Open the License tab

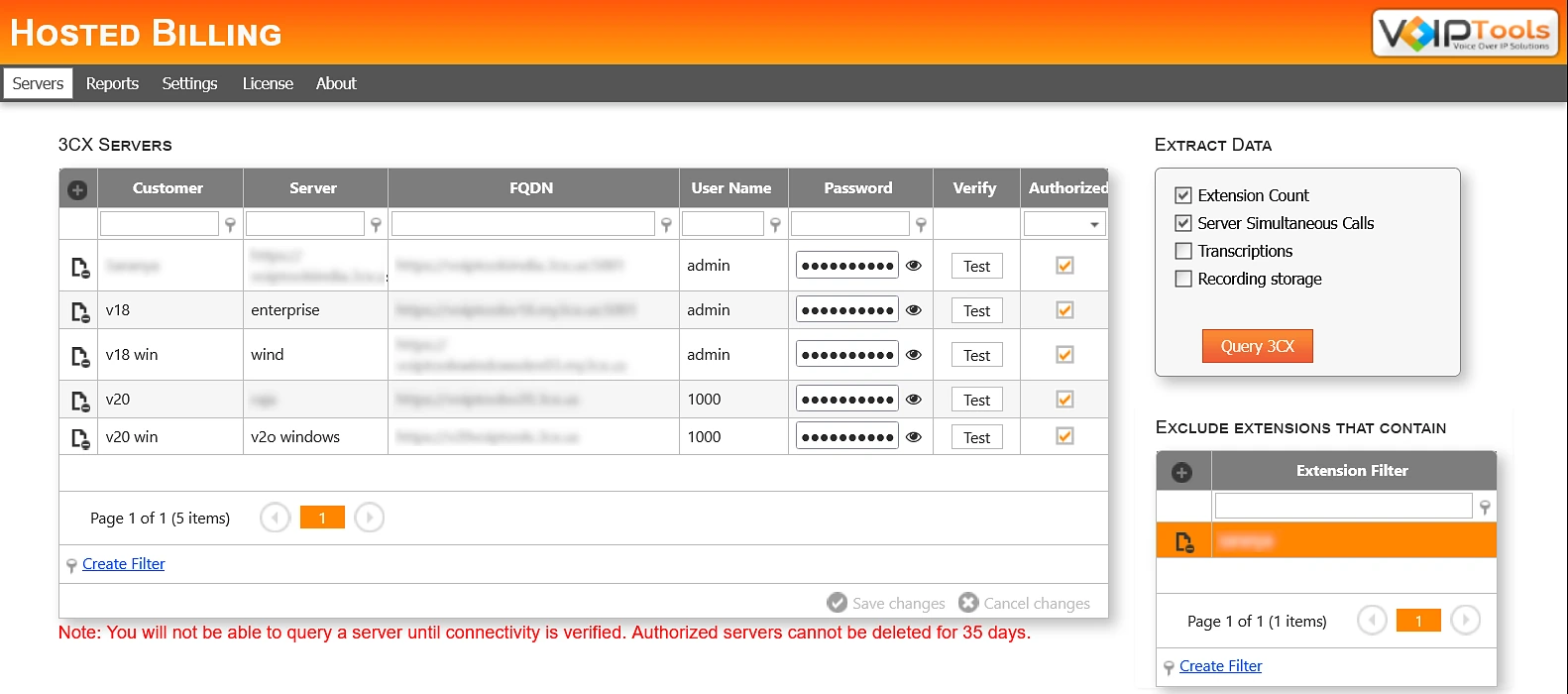point(268,83)
